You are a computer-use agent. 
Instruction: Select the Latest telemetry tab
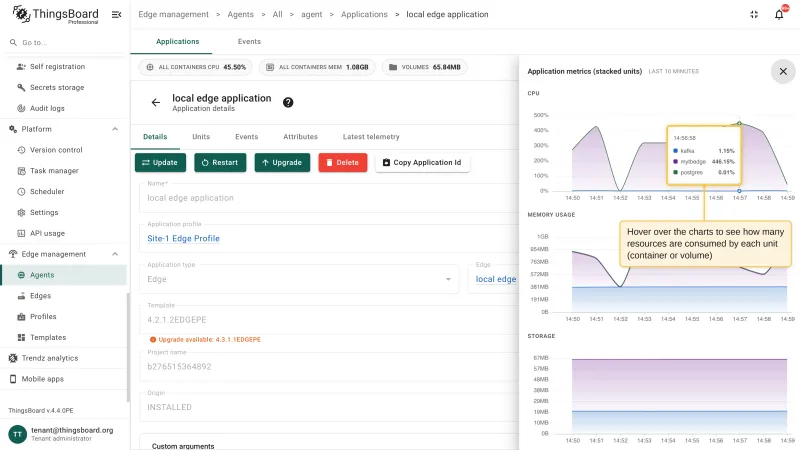(371, 137)
